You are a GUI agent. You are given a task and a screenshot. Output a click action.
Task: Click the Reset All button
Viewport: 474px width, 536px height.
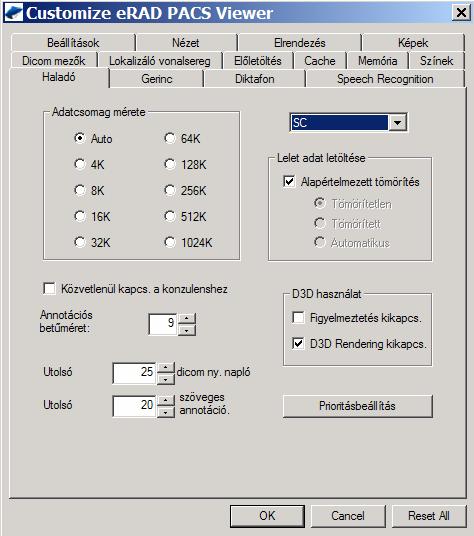[429, 515]
